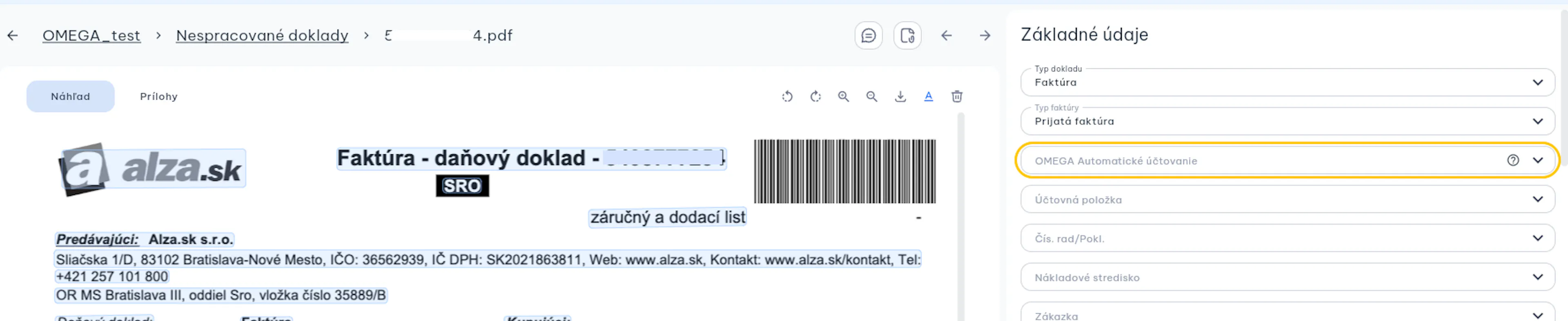Open the Účtovná položka dropdown

1287,199
